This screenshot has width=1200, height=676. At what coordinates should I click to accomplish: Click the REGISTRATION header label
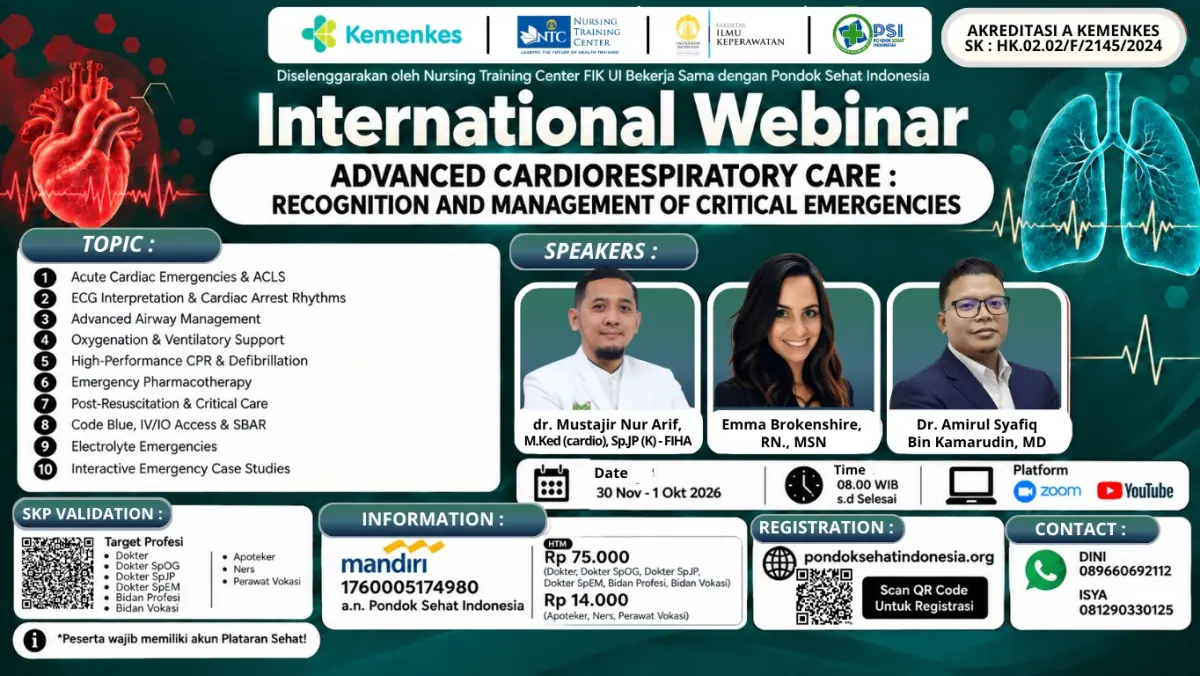click(x=828, y=527)
